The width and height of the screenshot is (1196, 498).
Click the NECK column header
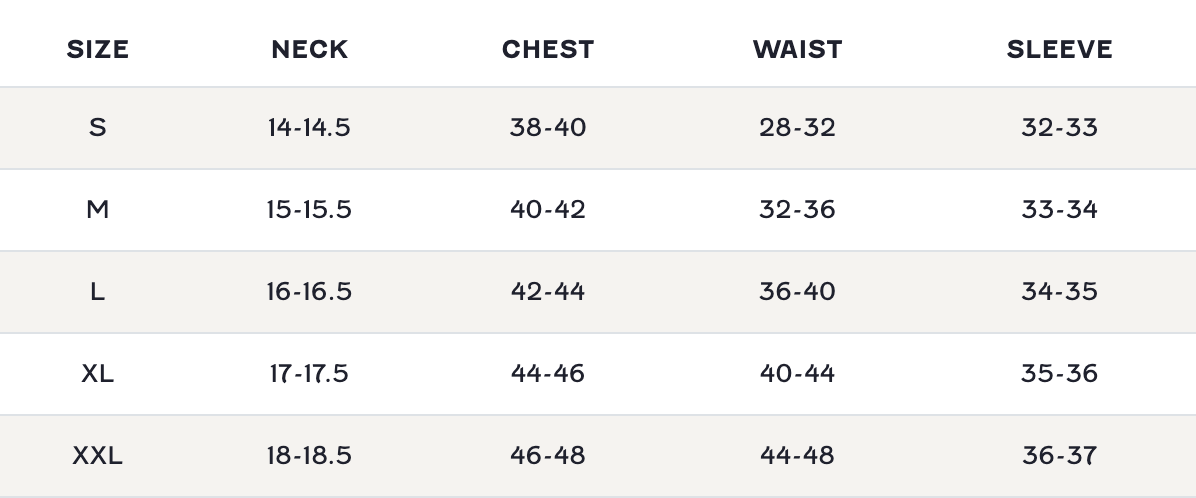(309, 49)
